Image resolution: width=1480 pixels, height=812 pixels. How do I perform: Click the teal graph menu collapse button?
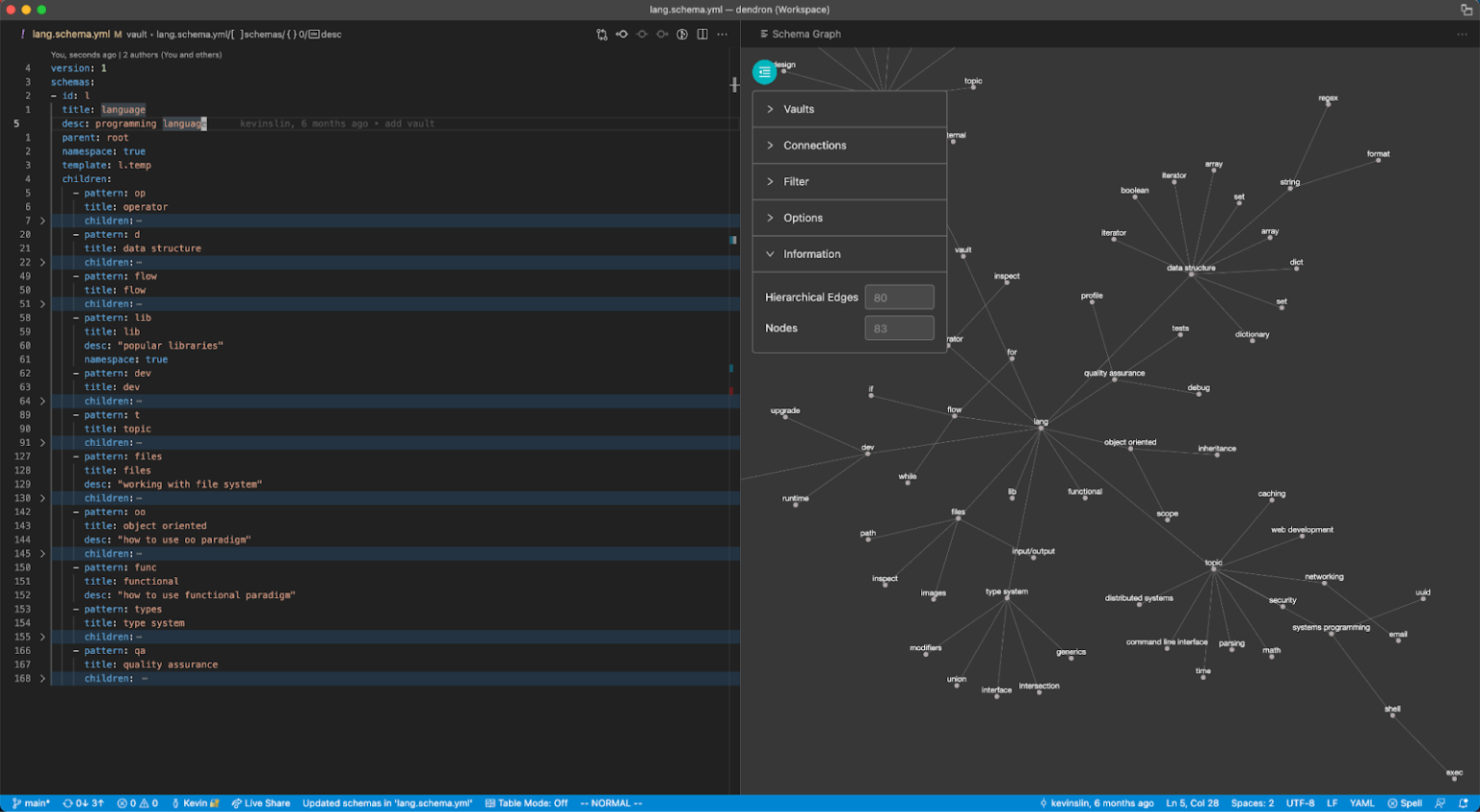764,72
